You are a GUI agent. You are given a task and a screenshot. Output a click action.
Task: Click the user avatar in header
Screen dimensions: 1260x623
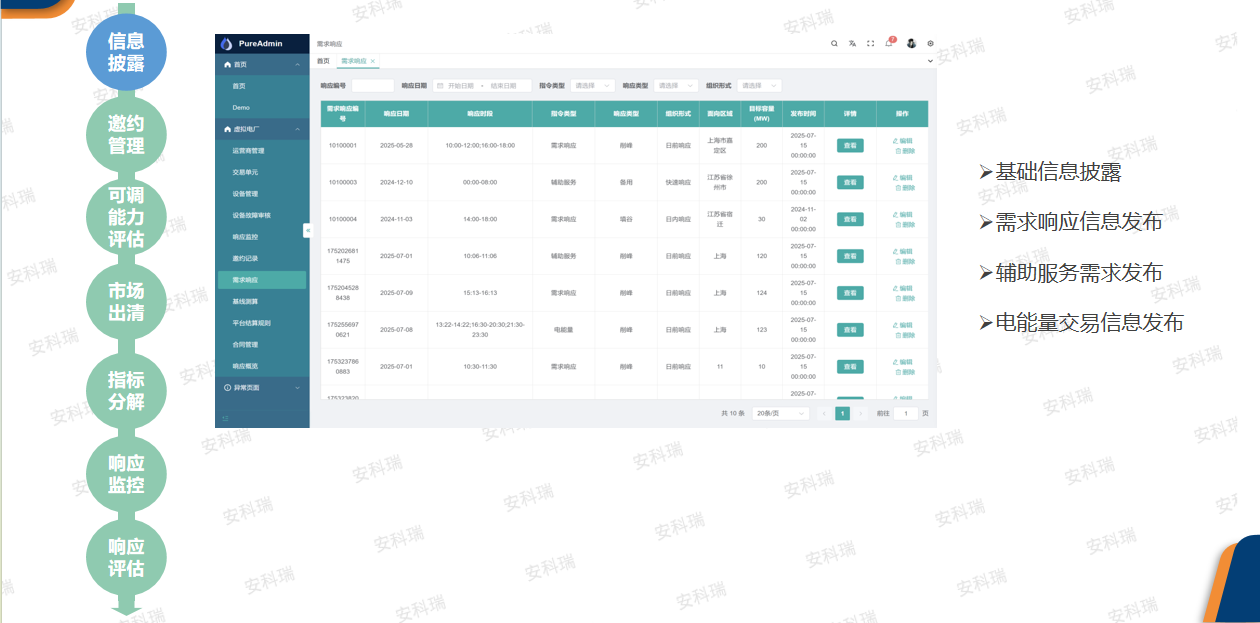[911, 44]
